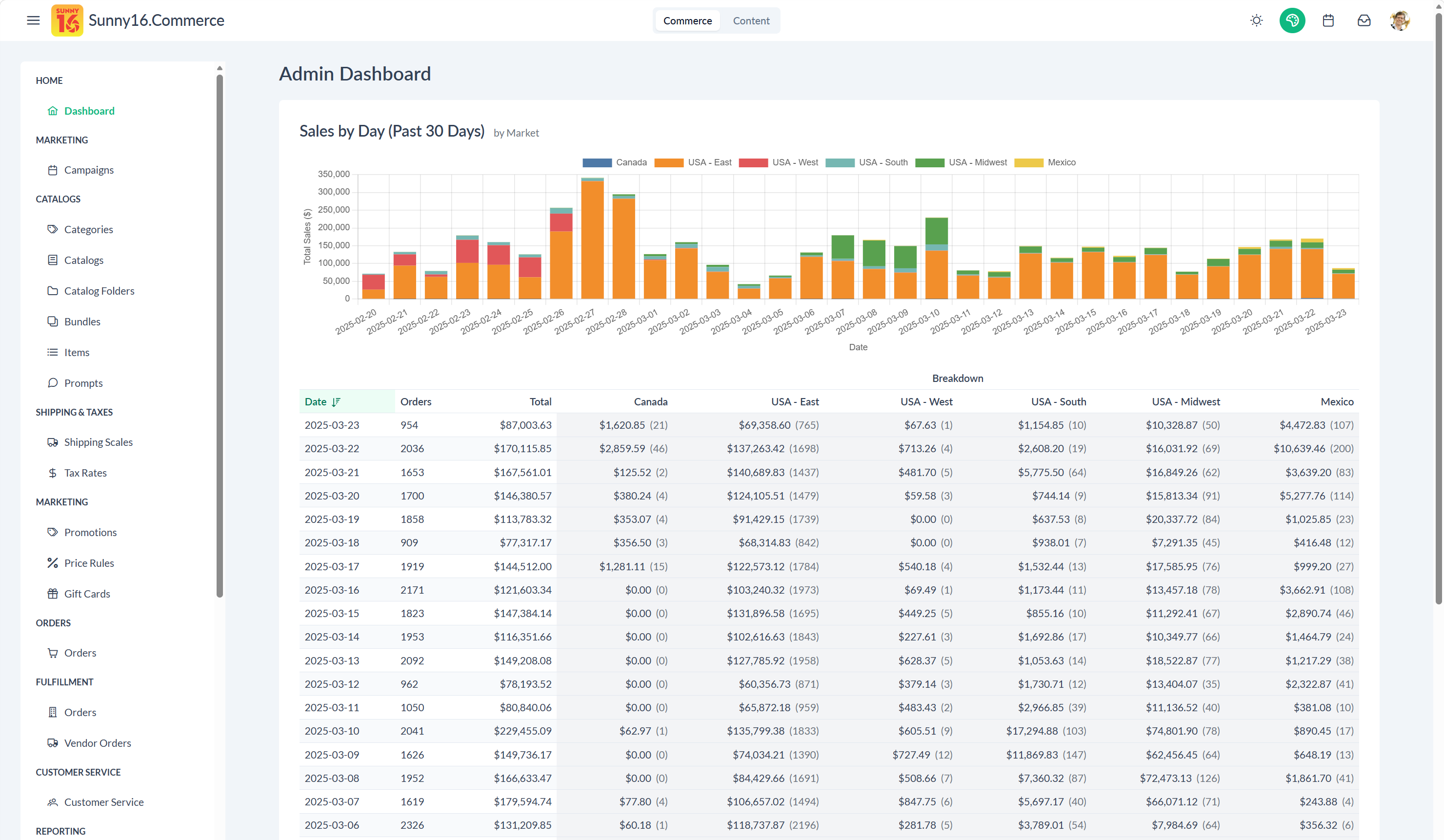Toggle USA - East legend swatch
The image size is (1444, 840).
tap(668, 163)
